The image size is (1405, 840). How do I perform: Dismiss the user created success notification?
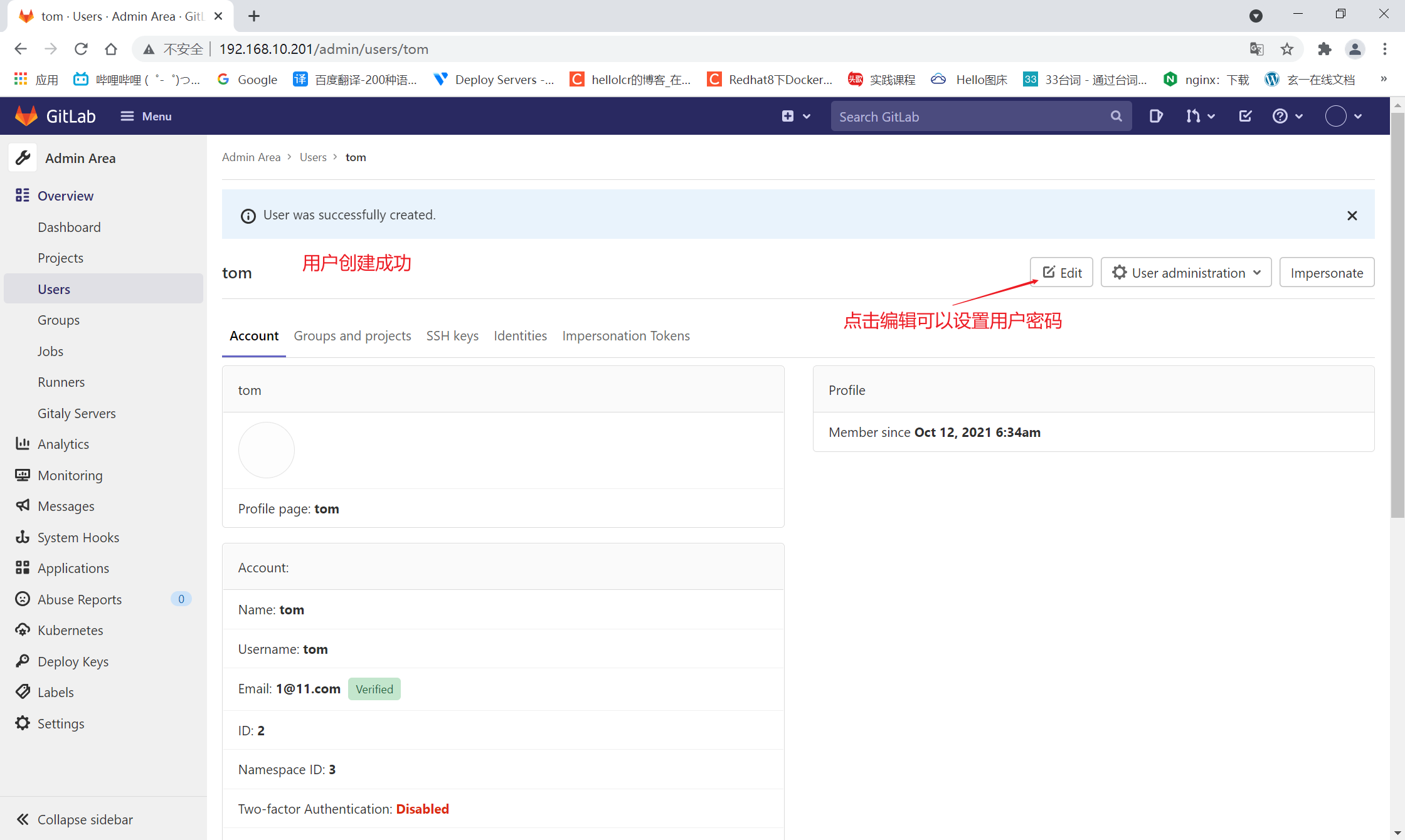[1352, 215]
